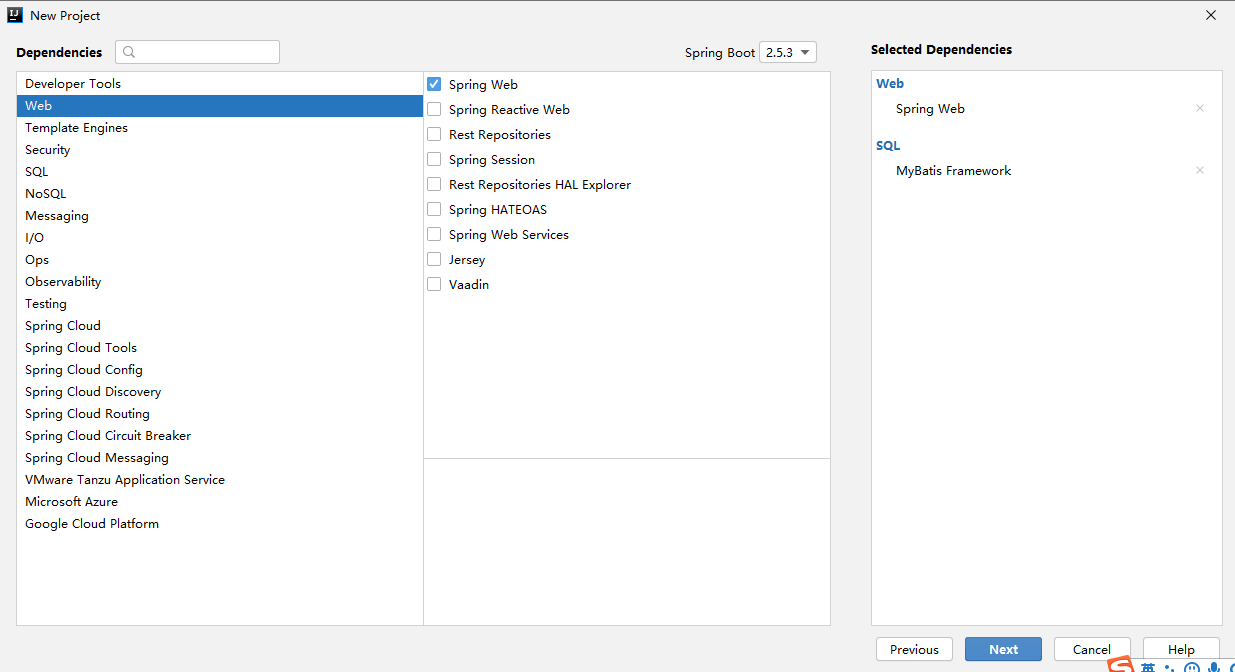
Task: Open the Microsoft Azure category
Action: click(220, 501)
